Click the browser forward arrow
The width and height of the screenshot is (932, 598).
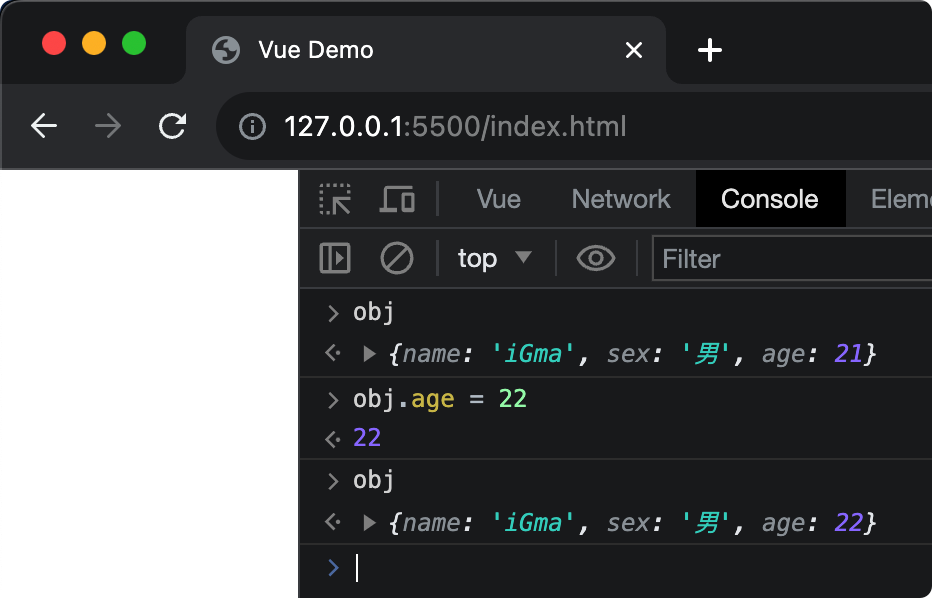108,126
